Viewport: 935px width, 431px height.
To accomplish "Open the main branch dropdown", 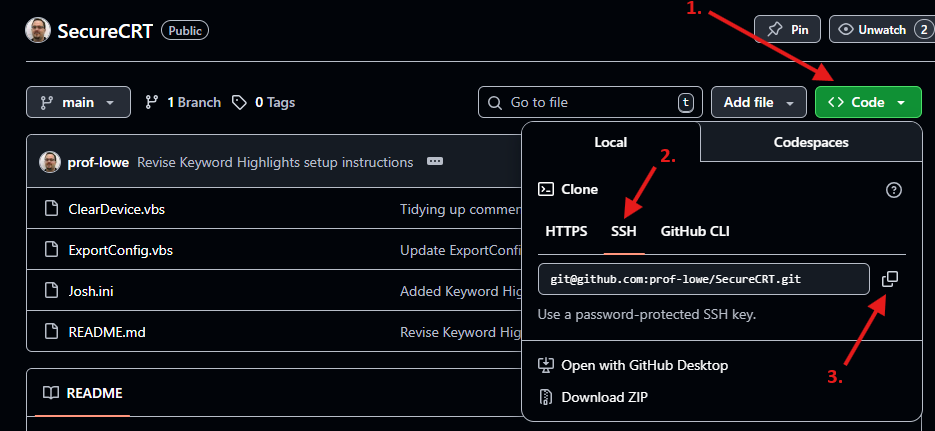I will (78, 102).
